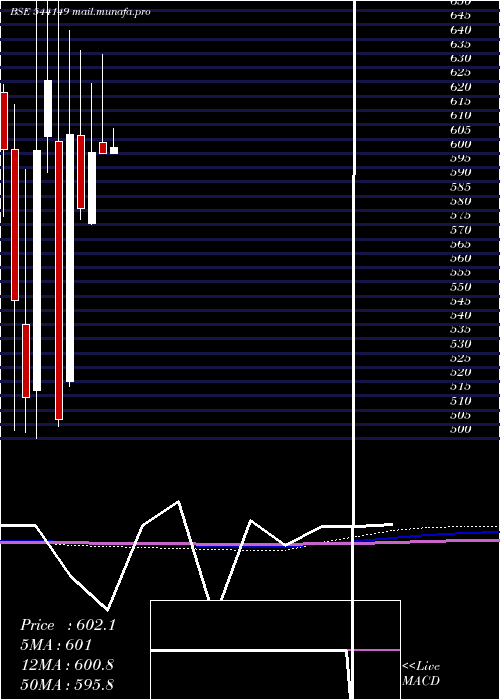Click the '<<Live MACD' label
This screenshot has height=700, width=500.
421,673
